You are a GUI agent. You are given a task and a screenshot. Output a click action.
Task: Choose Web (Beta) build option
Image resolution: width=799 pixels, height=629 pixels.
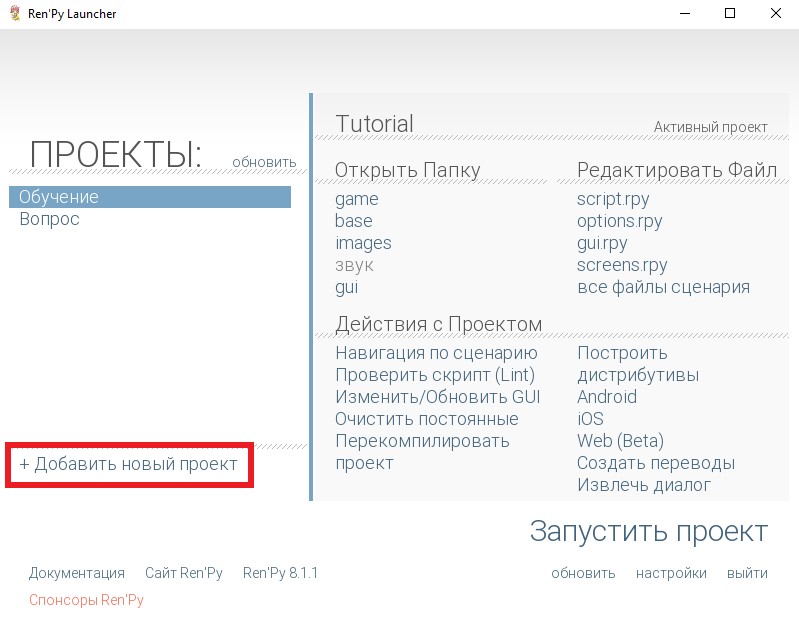(620, 441)
